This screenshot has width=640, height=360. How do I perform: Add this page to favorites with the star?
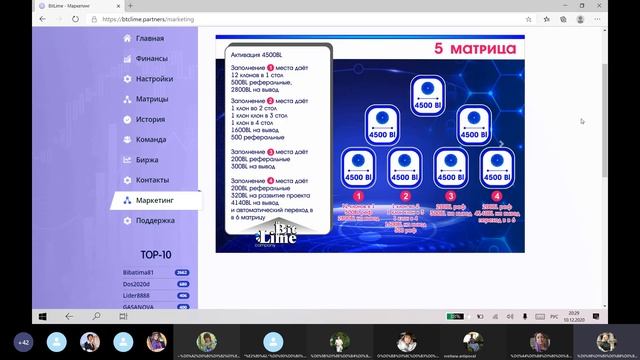[x=529, y=19]
